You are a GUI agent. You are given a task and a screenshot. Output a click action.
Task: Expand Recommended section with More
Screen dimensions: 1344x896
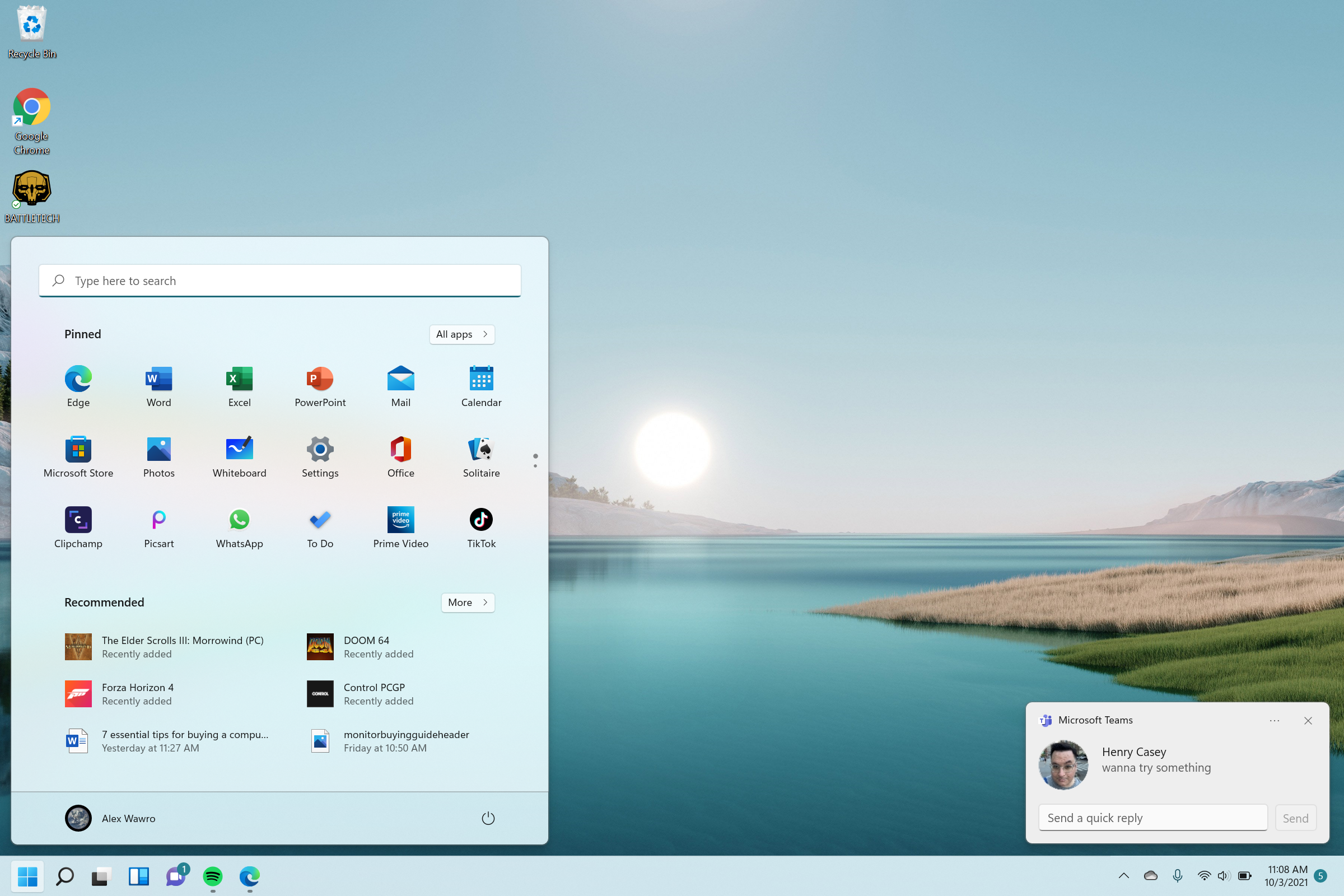click(x=468, y=602)
